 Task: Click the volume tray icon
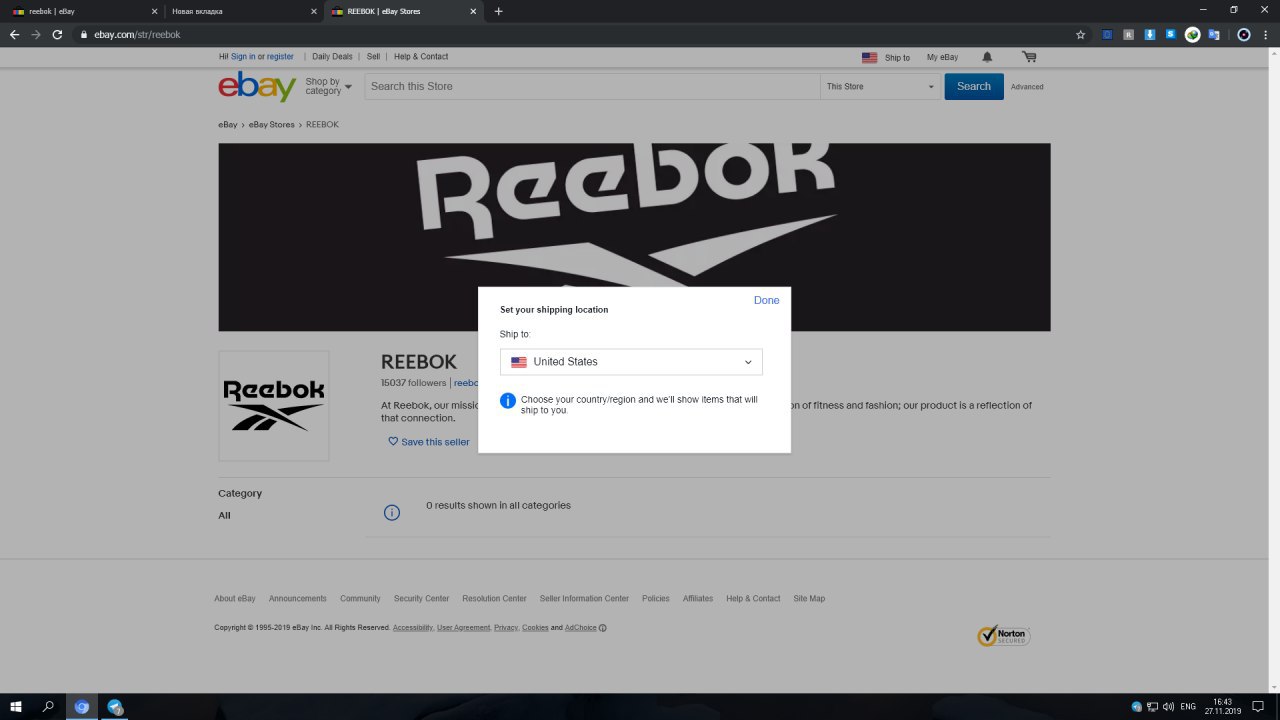(1168, 707)
